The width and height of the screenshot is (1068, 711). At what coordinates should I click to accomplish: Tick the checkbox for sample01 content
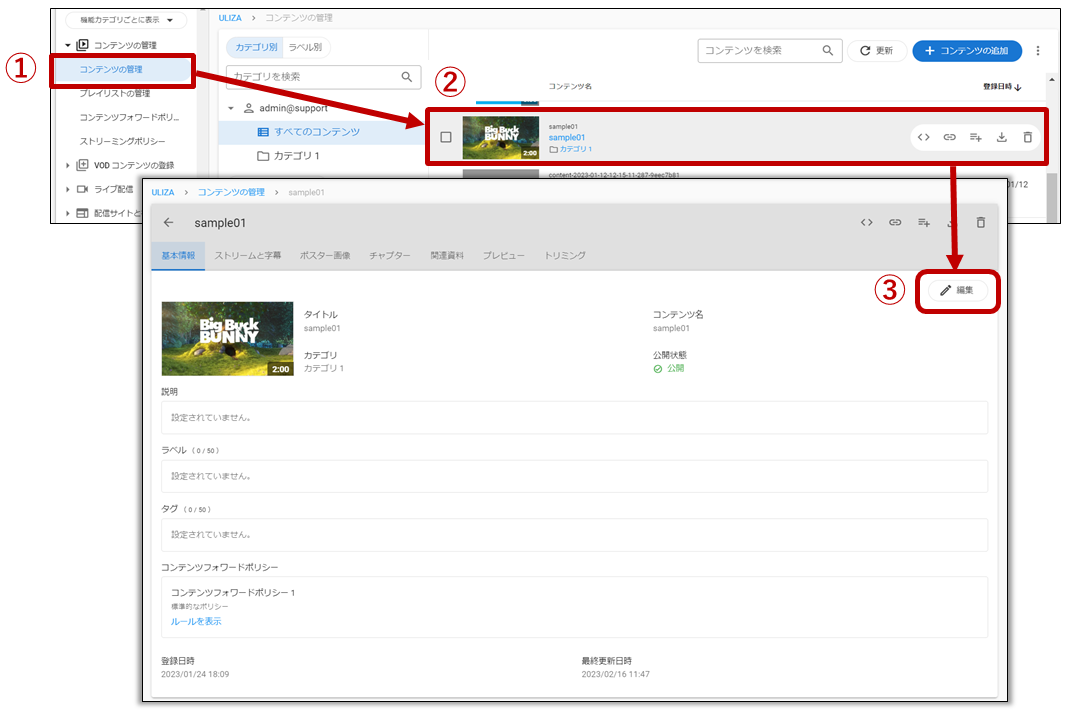446,137
